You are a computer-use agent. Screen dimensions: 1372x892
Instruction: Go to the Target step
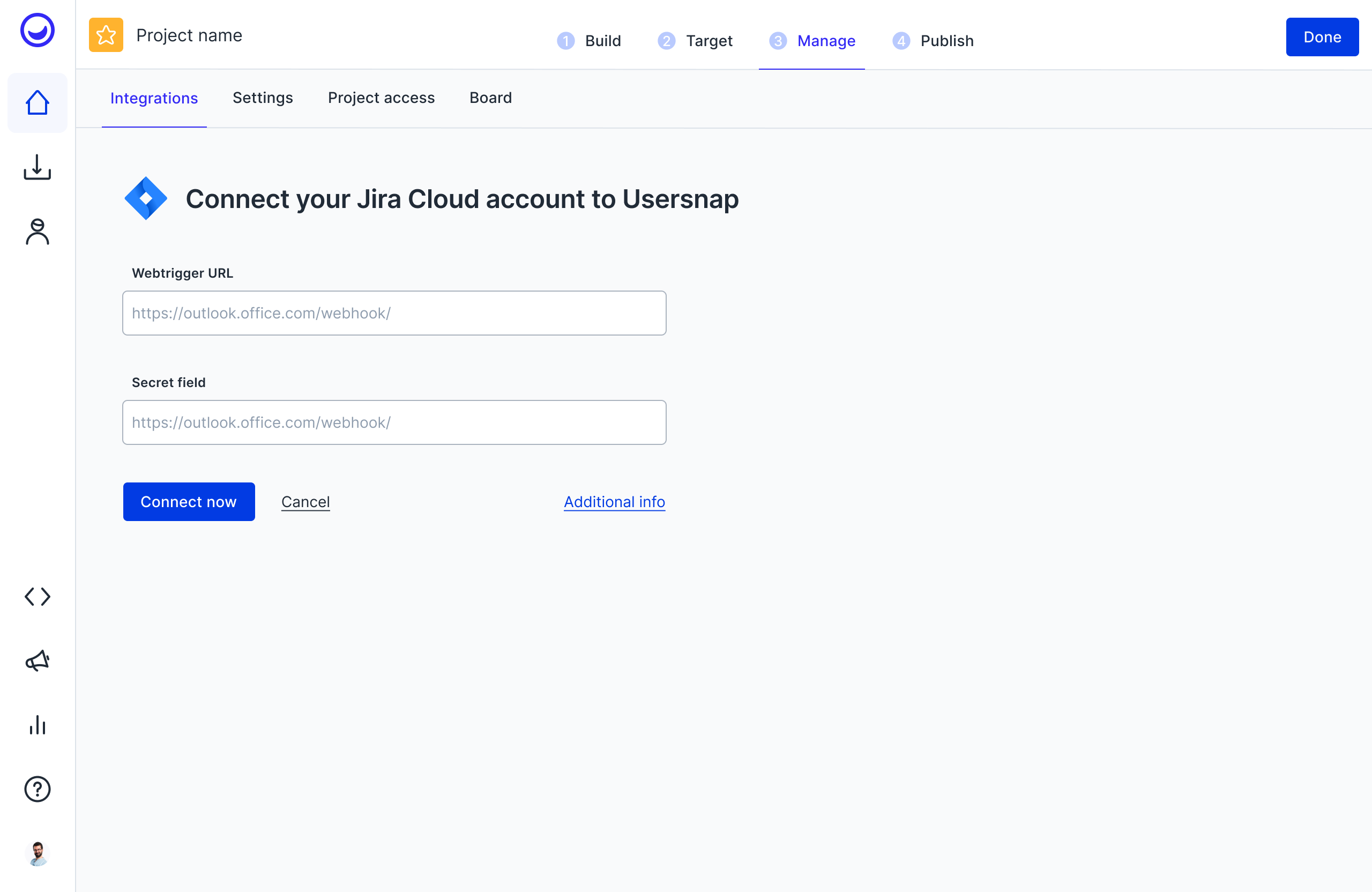(x=695, y=41)
